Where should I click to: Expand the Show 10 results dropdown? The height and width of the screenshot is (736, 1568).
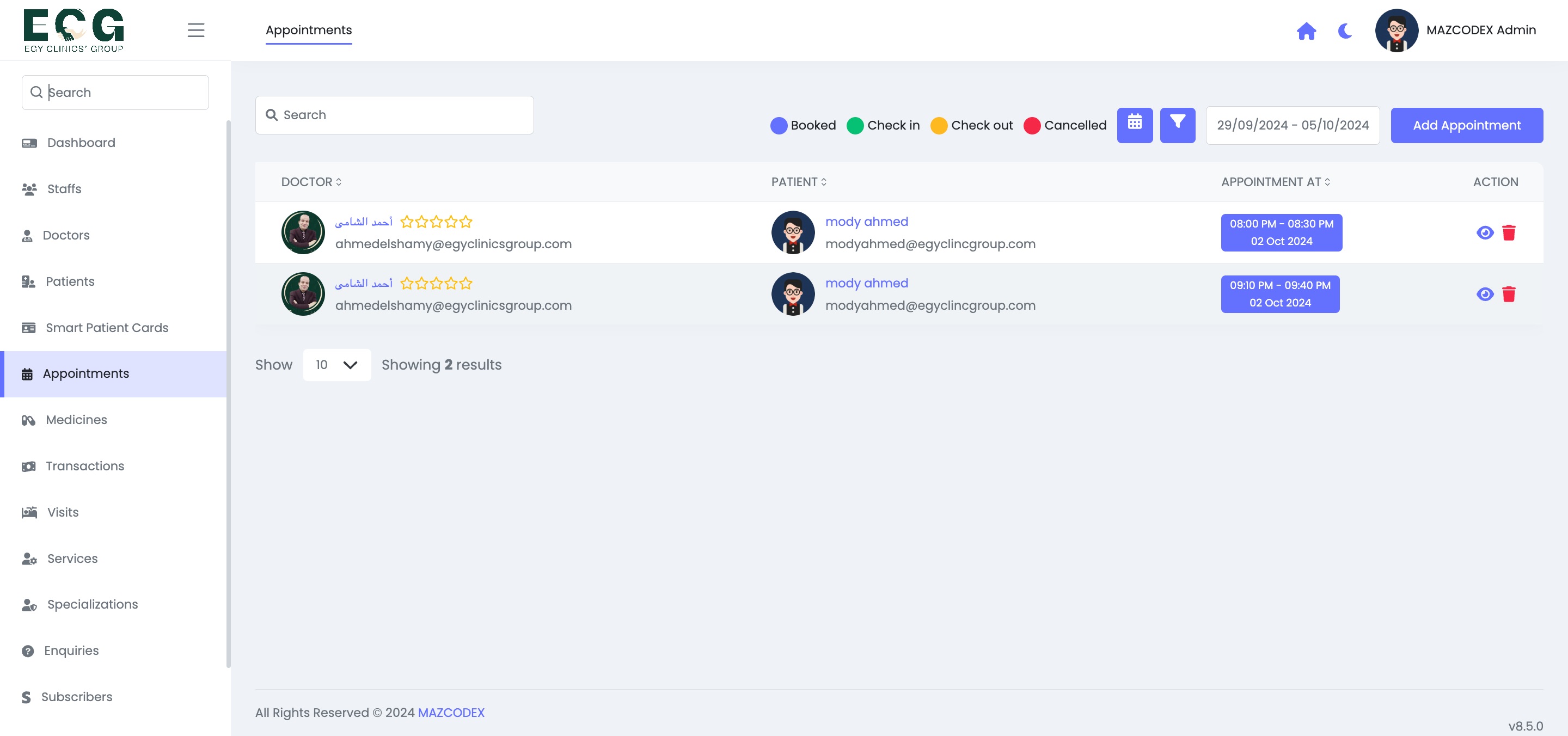(336, 365)
